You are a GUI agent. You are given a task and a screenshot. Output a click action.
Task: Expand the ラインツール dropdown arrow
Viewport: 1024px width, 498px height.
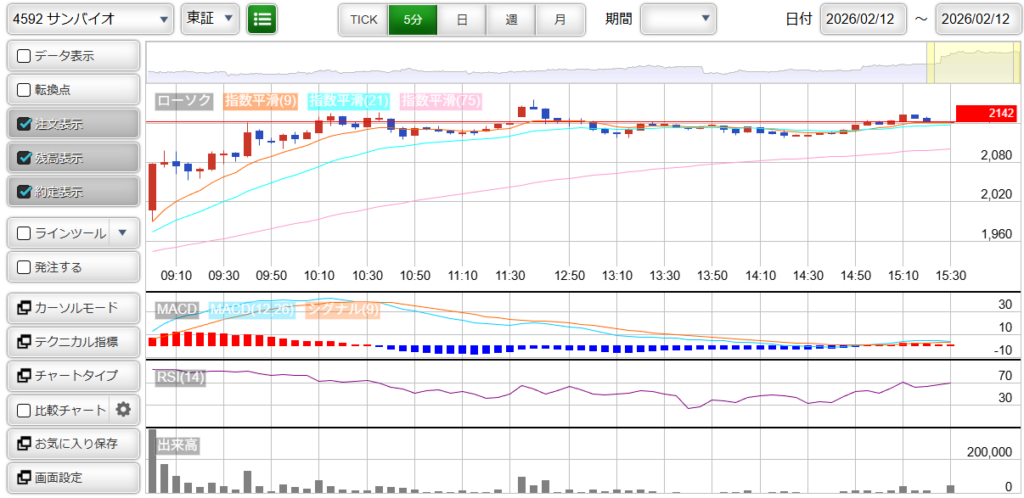tap(123, 233)
